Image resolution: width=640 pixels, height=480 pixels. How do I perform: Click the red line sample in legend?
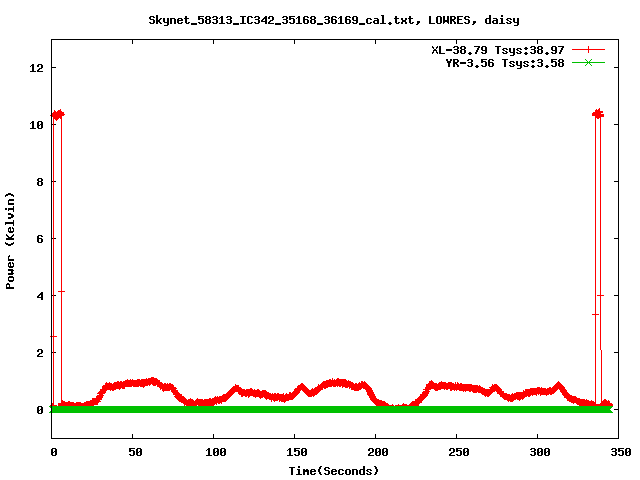click(588, 50)
